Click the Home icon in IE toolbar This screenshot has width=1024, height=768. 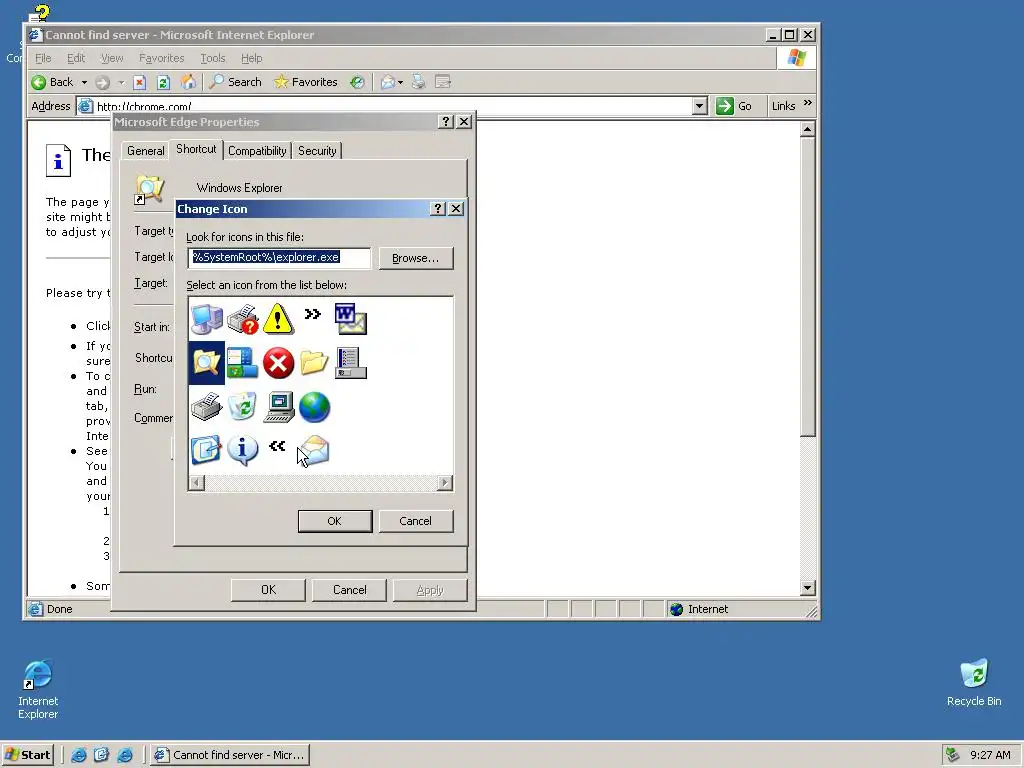click(188, 82)
